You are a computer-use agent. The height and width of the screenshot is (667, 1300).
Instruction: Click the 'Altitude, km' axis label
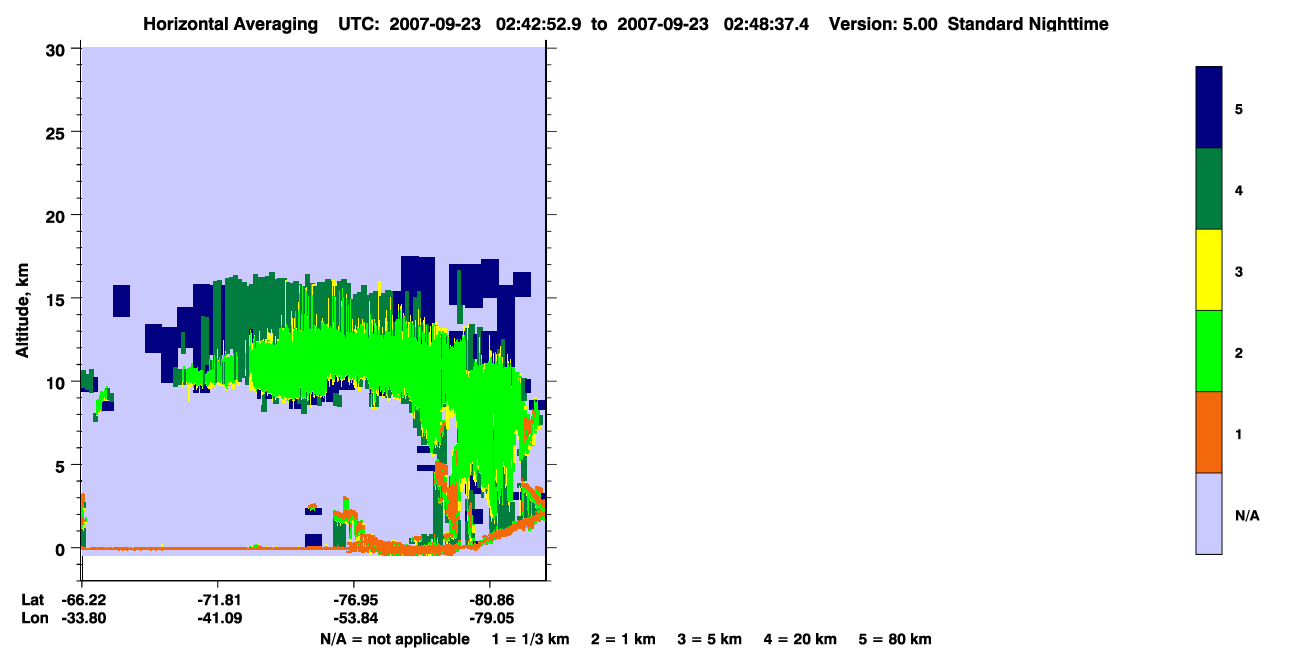(22, 309)
